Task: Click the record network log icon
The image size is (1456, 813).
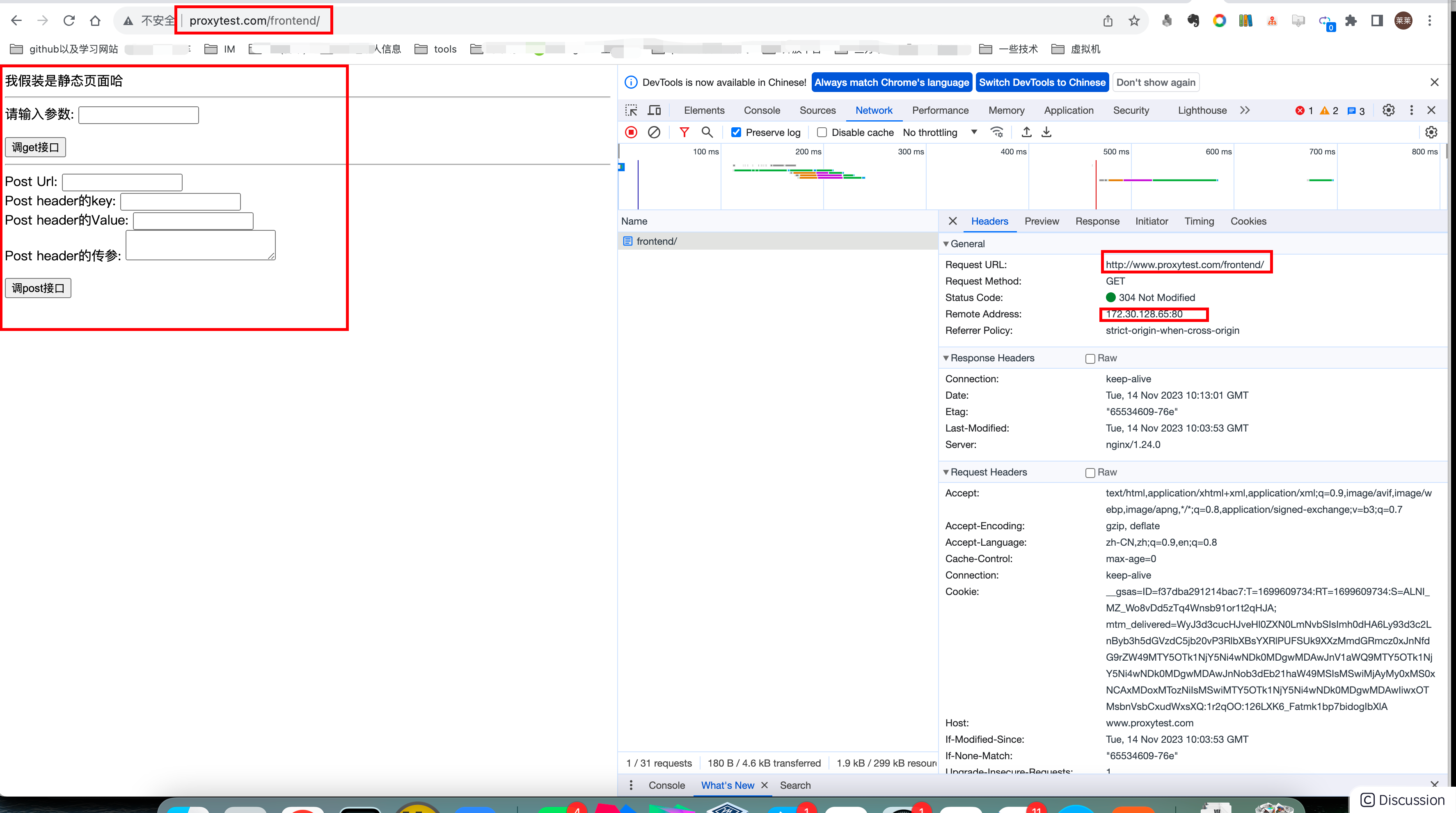Action: click(x=631, y=132)
